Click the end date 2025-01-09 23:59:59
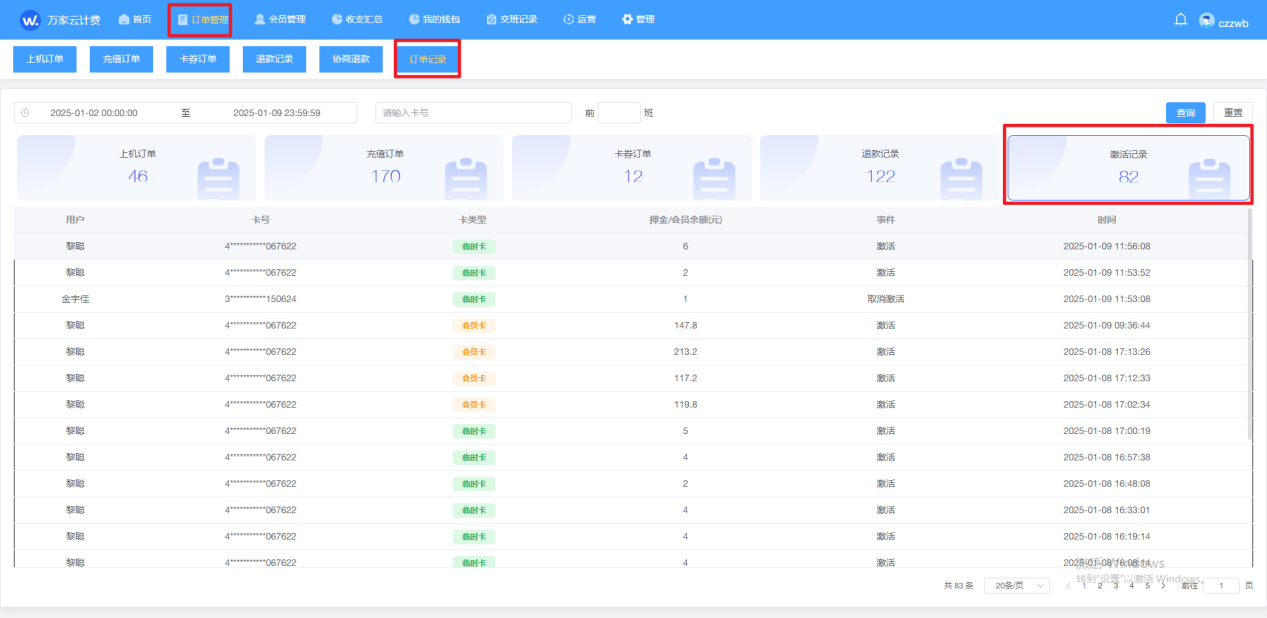The height and width of the screenshot is (618, 1267). [x=277, y=113]
